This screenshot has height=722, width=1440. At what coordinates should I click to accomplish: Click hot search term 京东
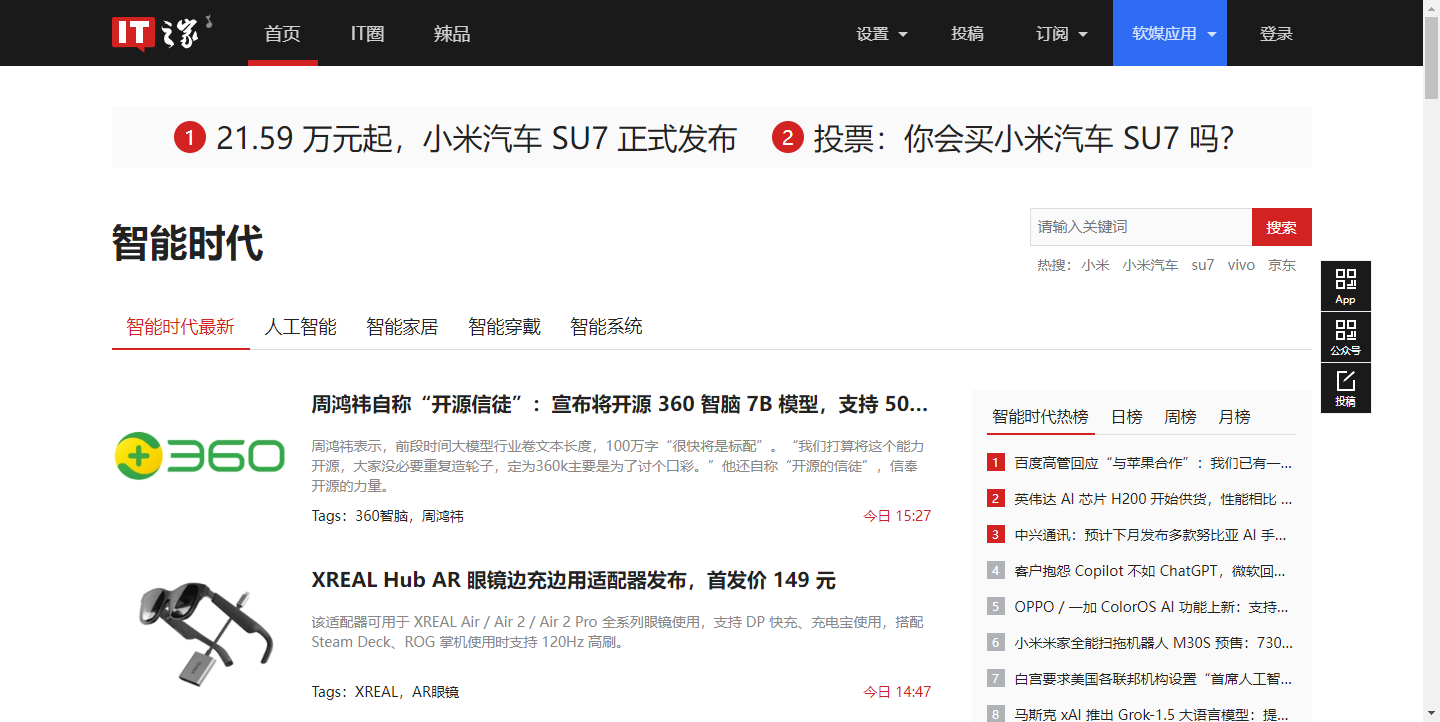(1282, 265)
